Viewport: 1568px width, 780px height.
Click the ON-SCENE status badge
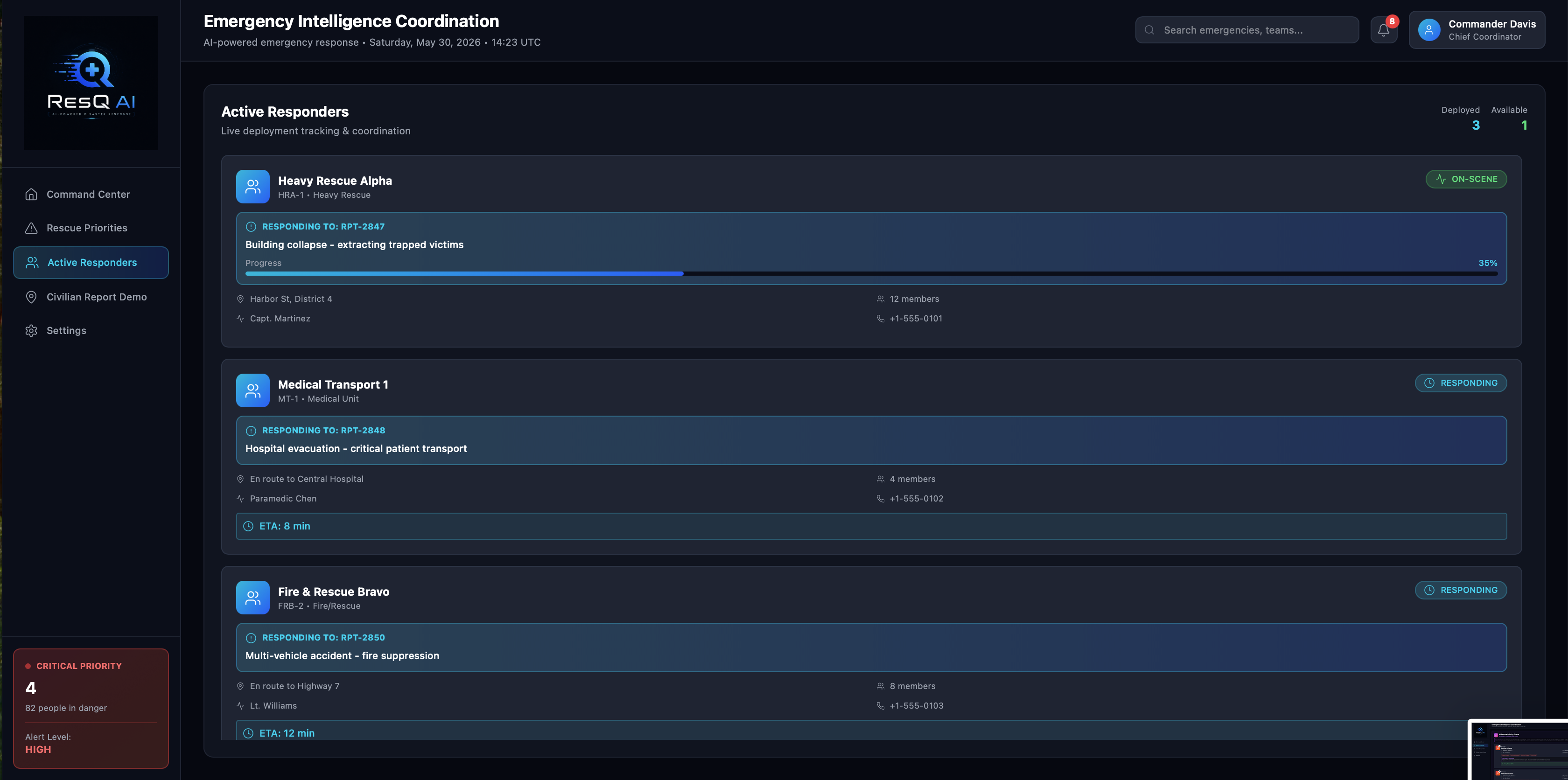click(1466, 179)
